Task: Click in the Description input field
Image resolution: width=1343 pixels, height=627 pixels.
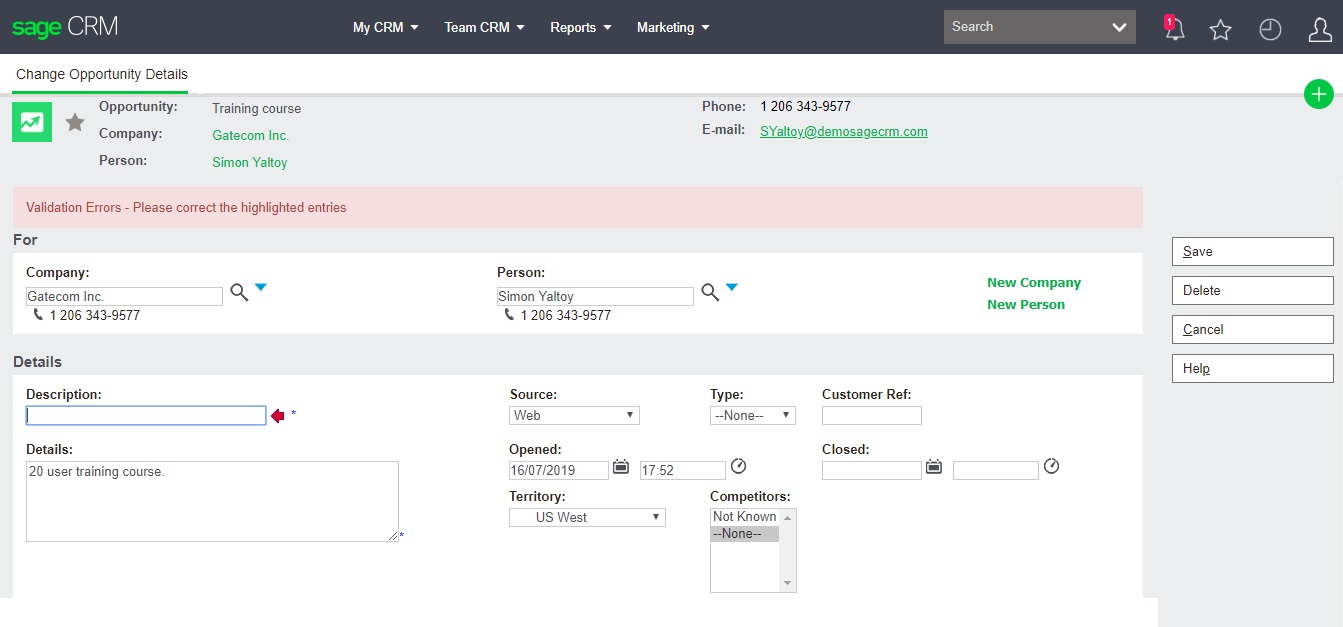Action: [x=146, y=416]
